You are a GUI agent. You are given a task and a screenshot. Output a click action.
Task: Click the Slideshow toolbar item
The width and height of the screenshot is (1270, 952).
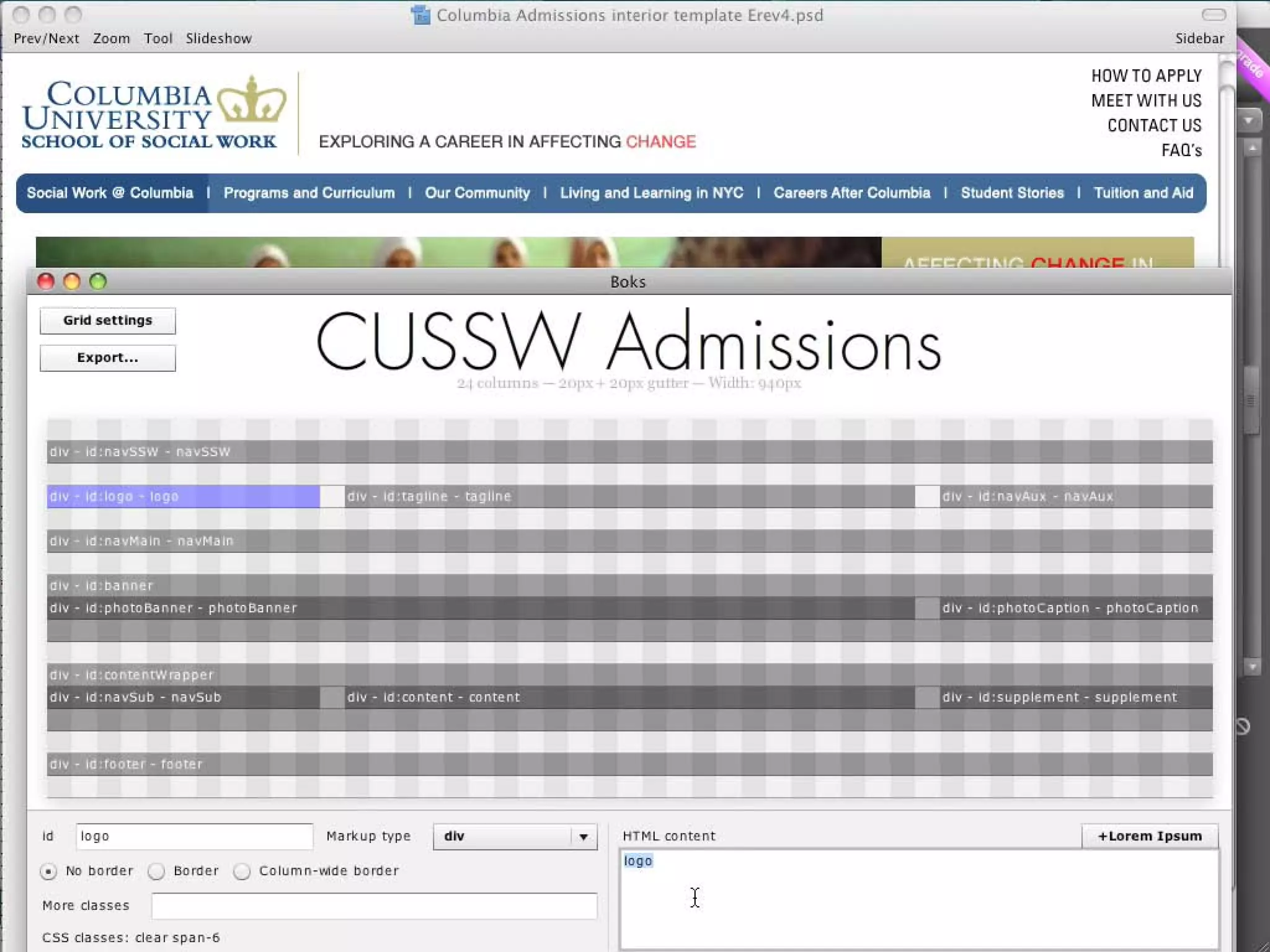point(218,38)
